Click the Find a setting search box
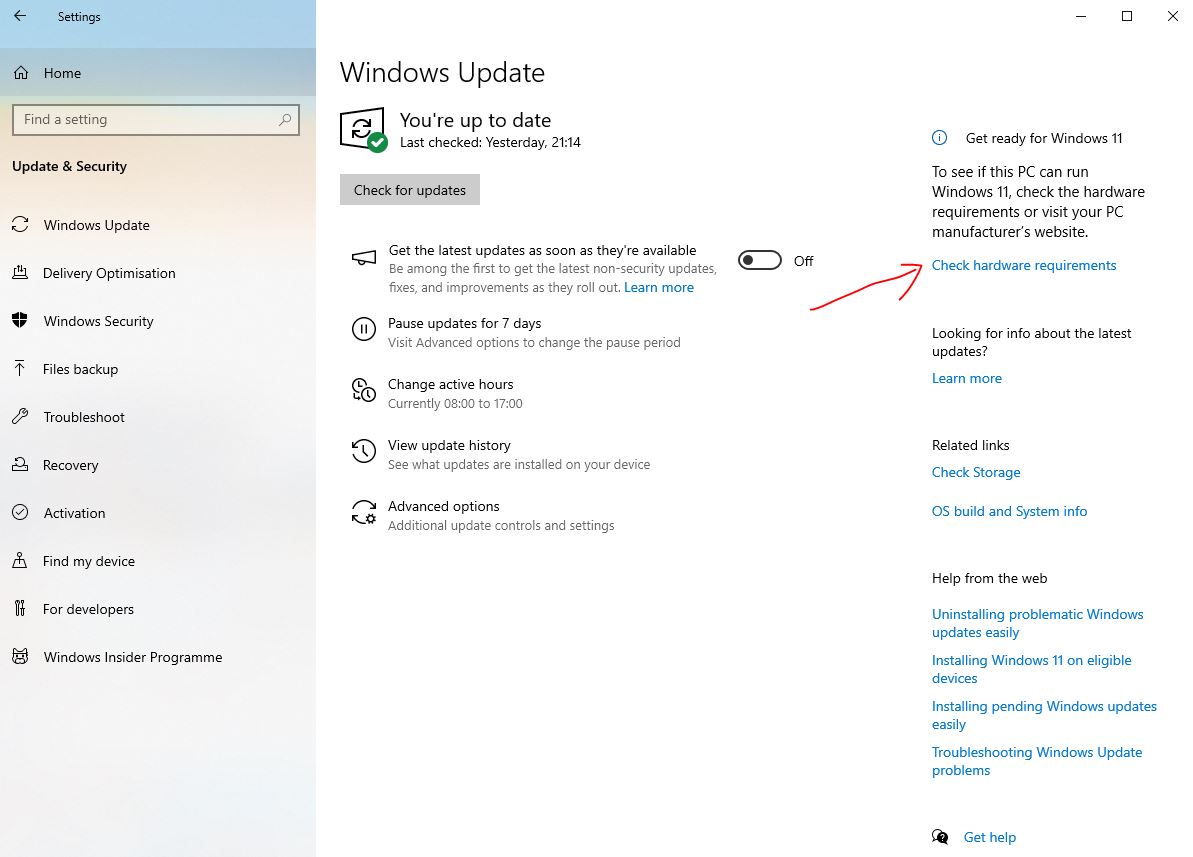 point(156,119)
